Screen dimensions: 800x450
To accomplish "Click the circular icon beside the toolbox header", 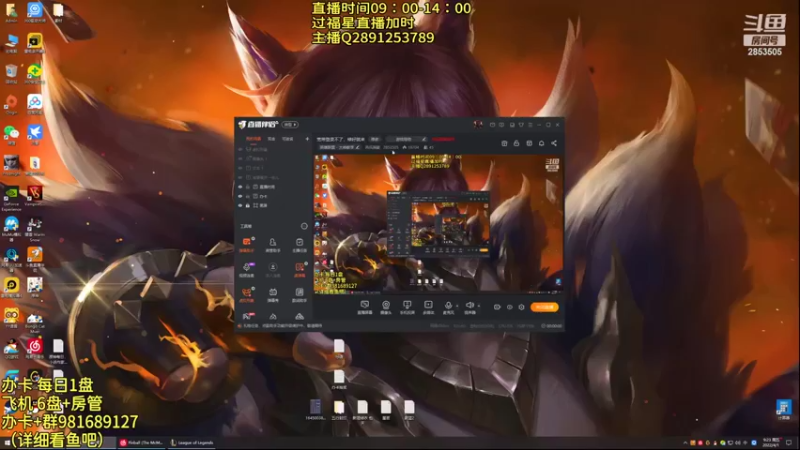I will point(304,226).
